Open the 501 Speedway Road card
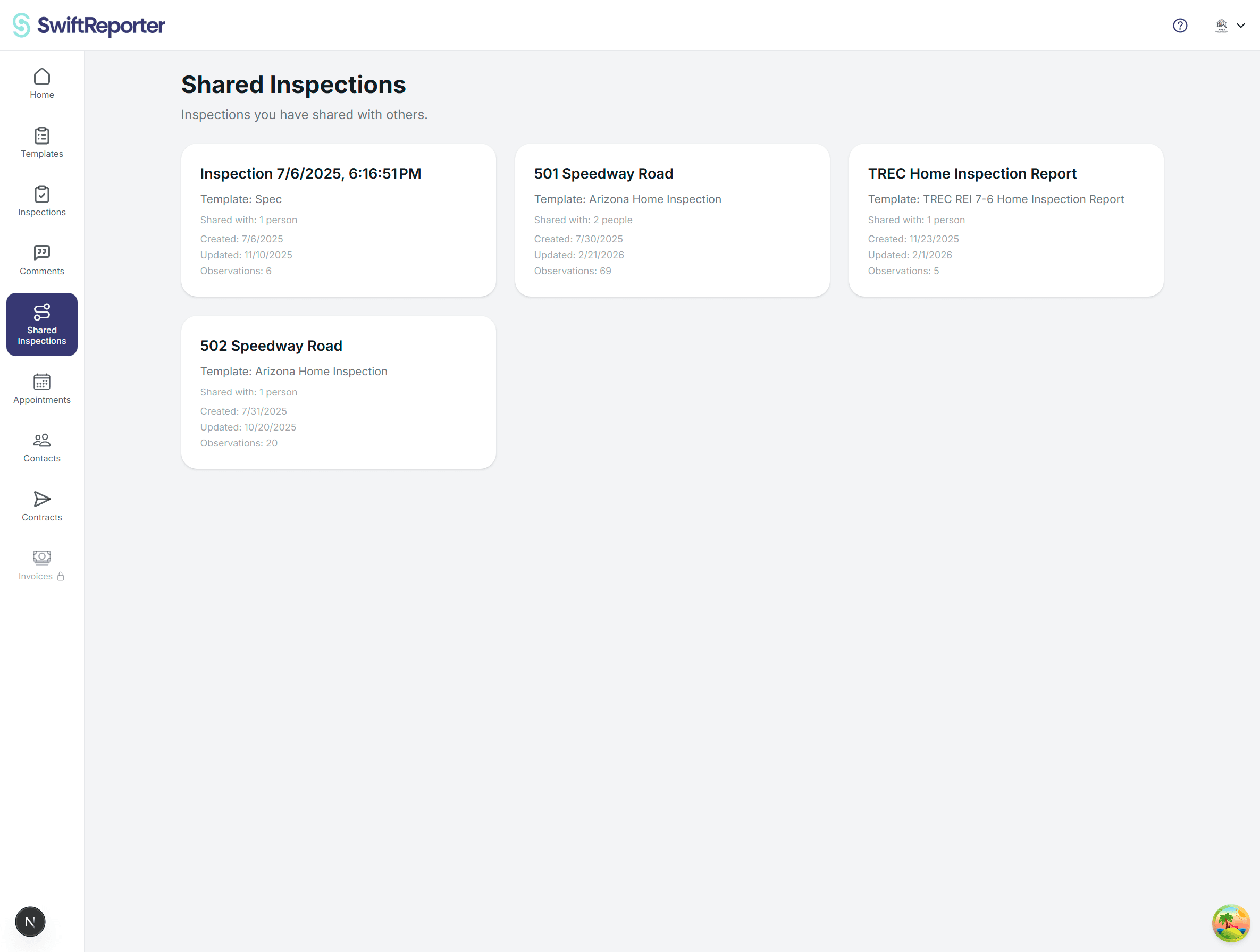The width and height of the screenshot is (1260, 952). click(x=672, y=220)
